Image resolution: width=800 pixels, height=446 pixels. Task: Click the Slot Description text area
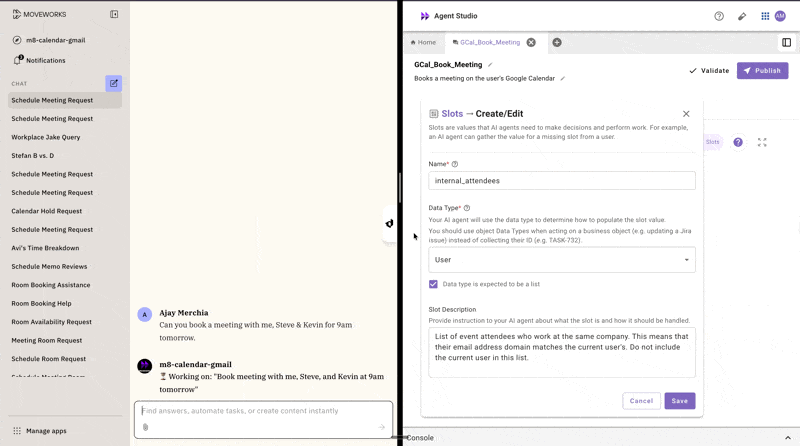click(562, 352)
